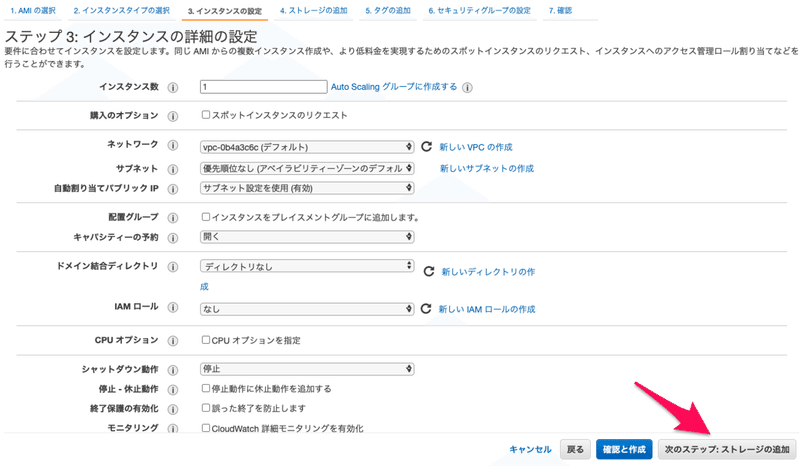Show info for ネットワーク

tap(173, 145)
